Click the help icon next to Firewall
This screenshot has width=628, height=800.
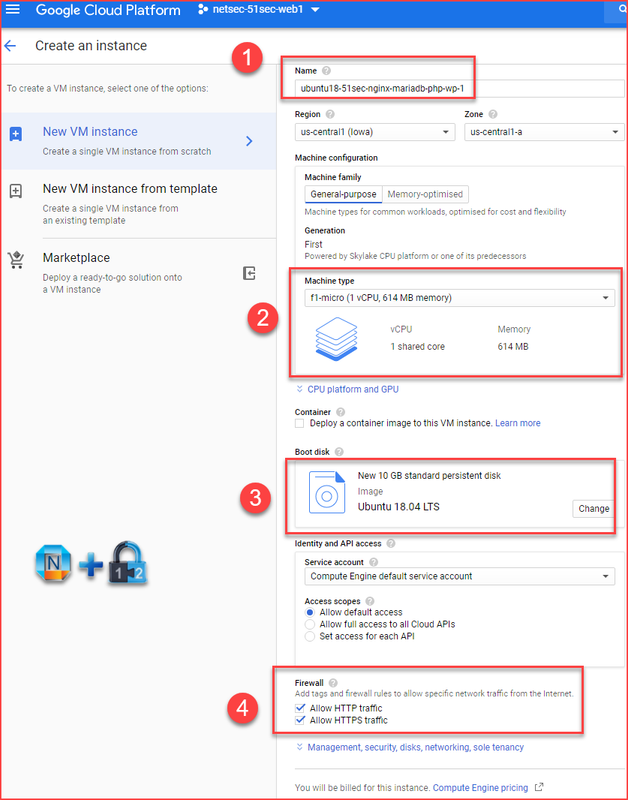click(x=333, y=683)
